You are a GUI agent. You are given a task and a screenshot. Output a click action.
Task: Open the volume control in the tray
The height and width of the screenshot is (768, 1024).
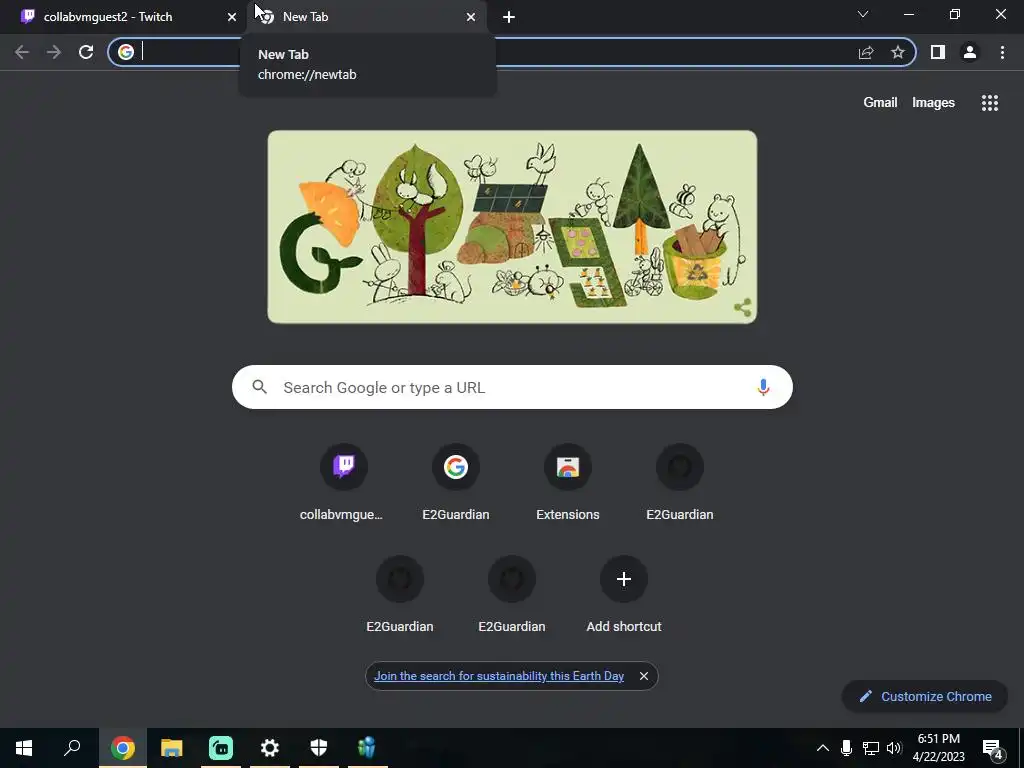[894, 748]
